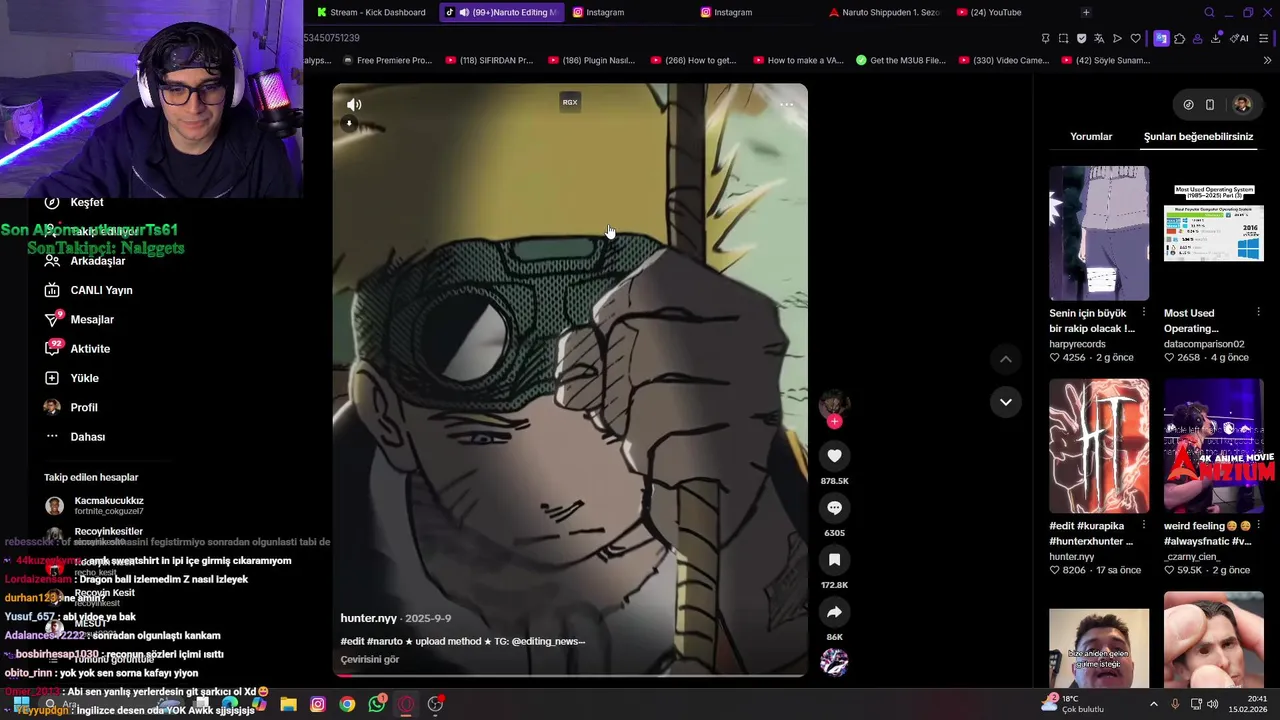Viewport: 1280px width, 720px height.
Task: Open options for the datacomparison02 video
Action: coord(1258,313)
